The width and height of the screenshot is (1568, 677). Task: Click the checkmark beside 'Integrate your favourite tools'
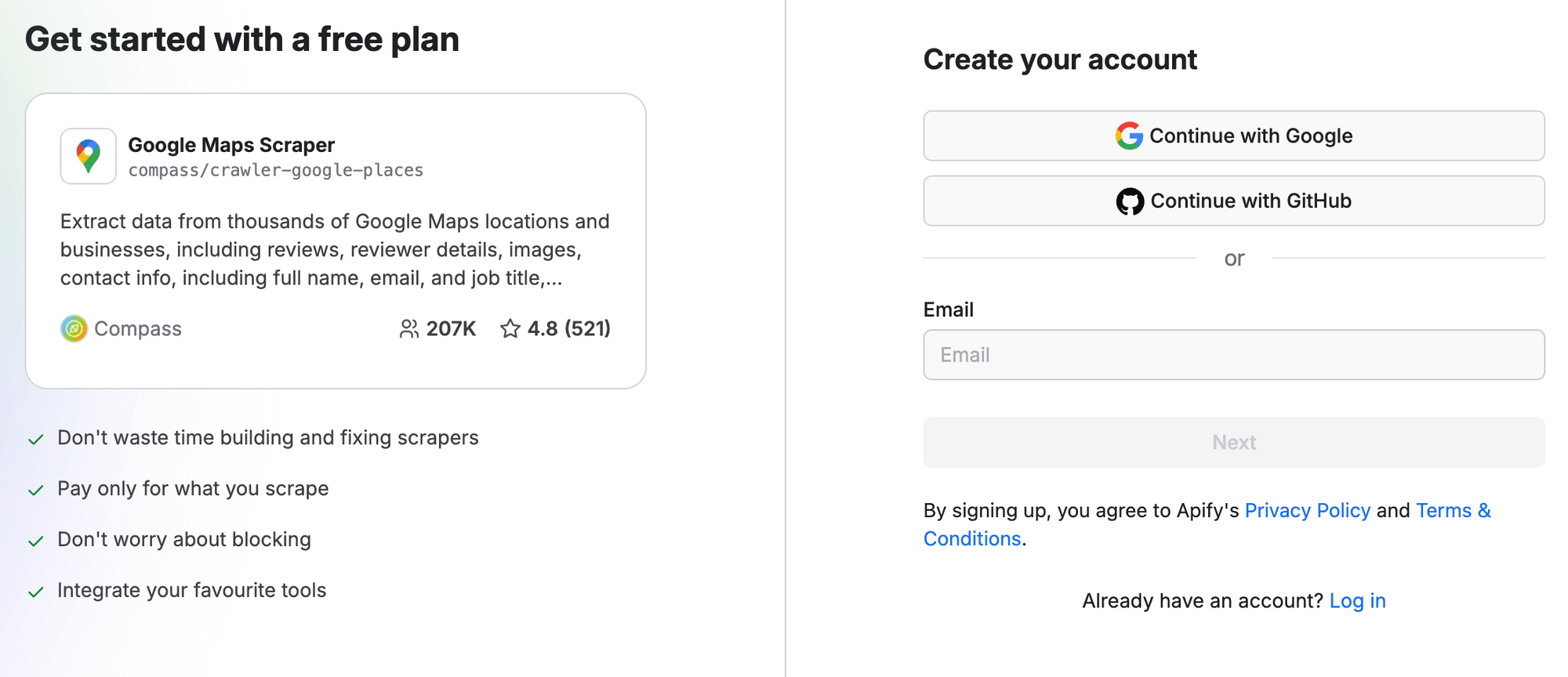pyautogui.click(x=34, y=591)
